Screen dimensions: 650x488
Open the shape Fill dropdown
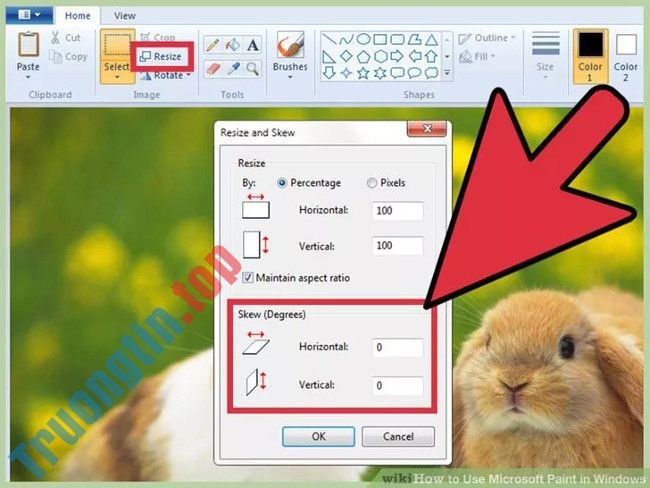(477, 56)
